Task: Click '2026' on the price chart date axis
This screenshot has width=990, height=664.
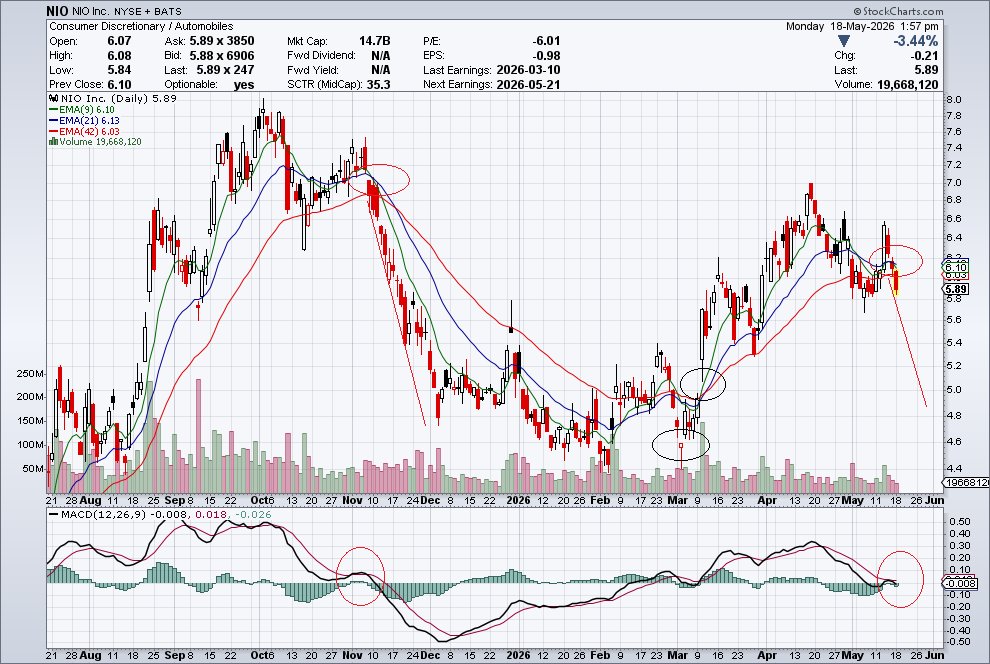Action: (x=519, y=500)
